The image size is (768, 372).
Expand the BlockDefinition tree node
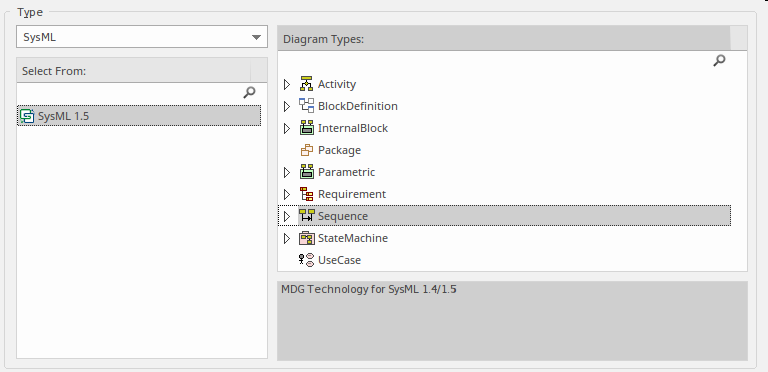pyautogui.click(x=287, y=106)
